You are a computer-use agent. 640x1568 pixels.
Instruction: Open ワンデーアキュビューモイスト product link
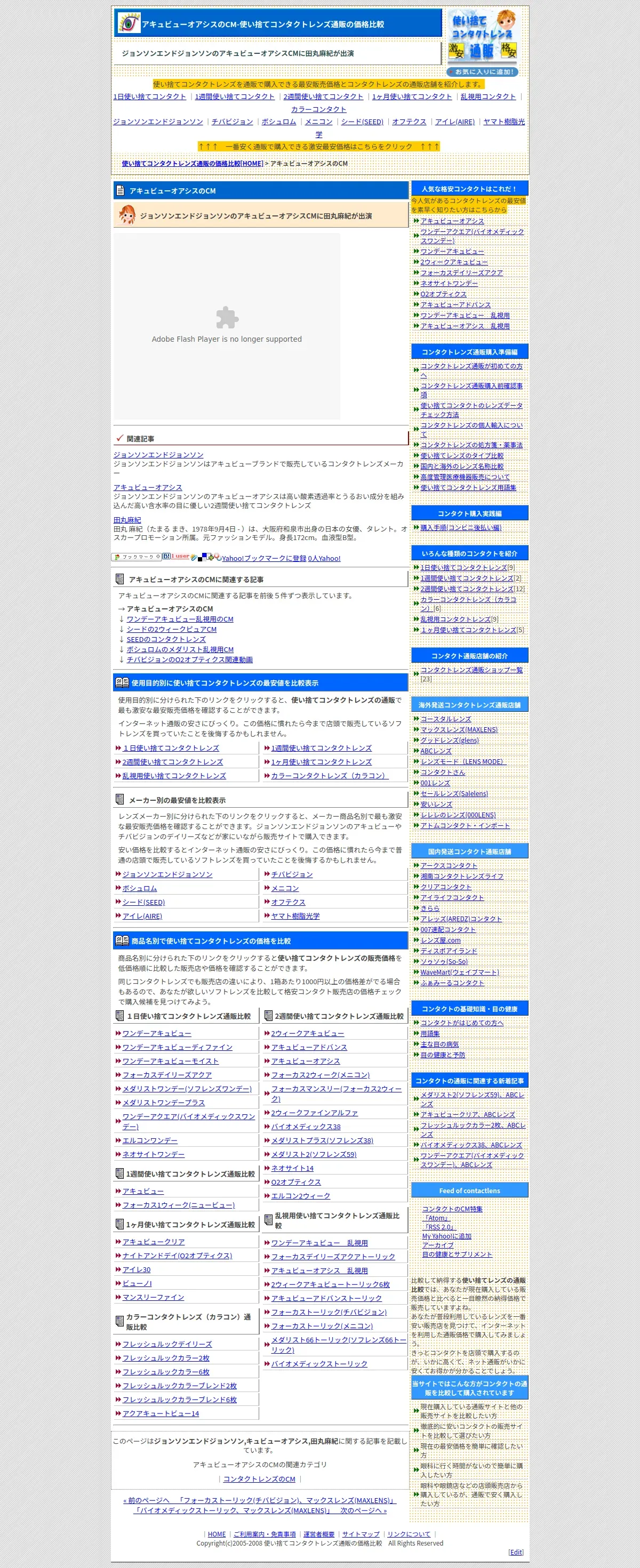pyautogui.click(x=170, y=1061)
